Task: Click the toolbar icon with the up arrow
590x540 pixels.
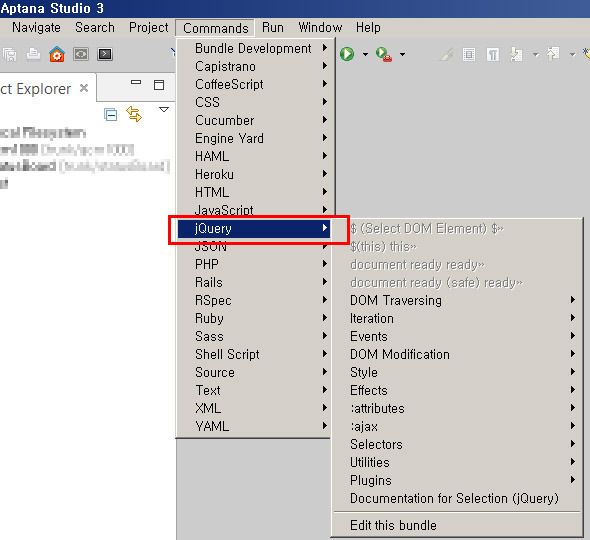Action: (553, 54)
